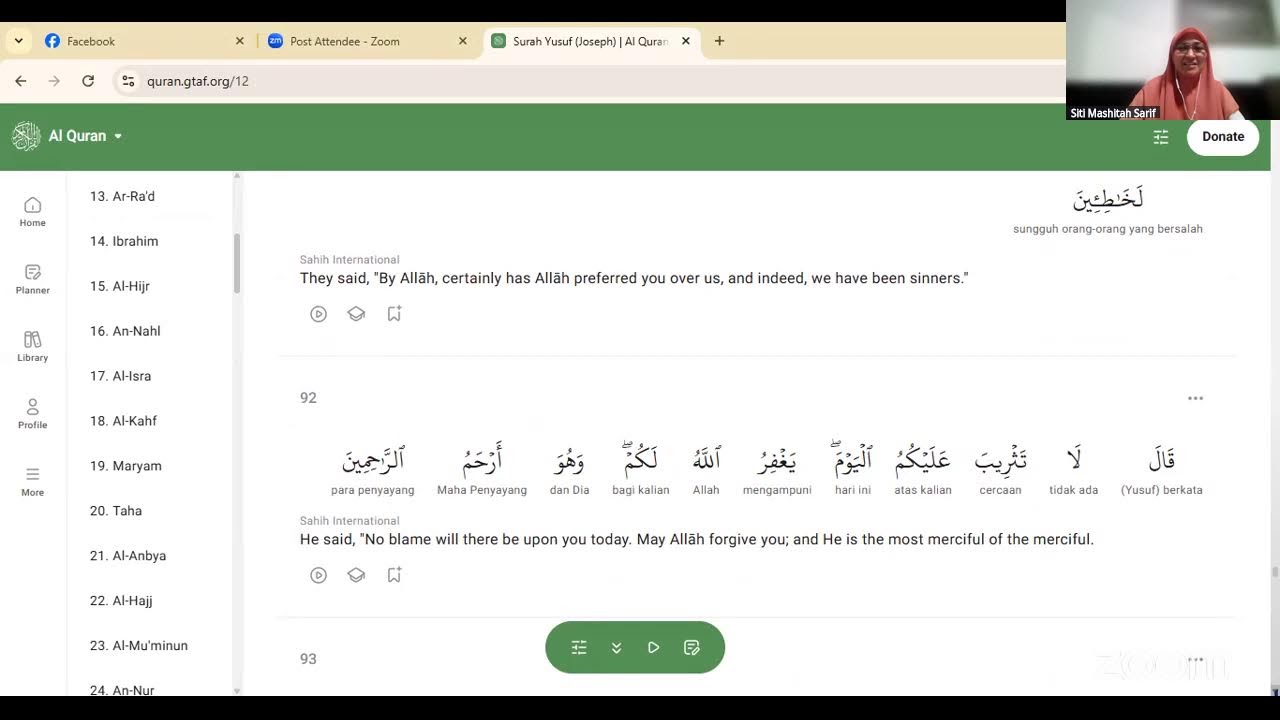Click the Al Quran logo icon
Image resolution: width=1280 pixels, height=720 pixels.
[26, 136]
